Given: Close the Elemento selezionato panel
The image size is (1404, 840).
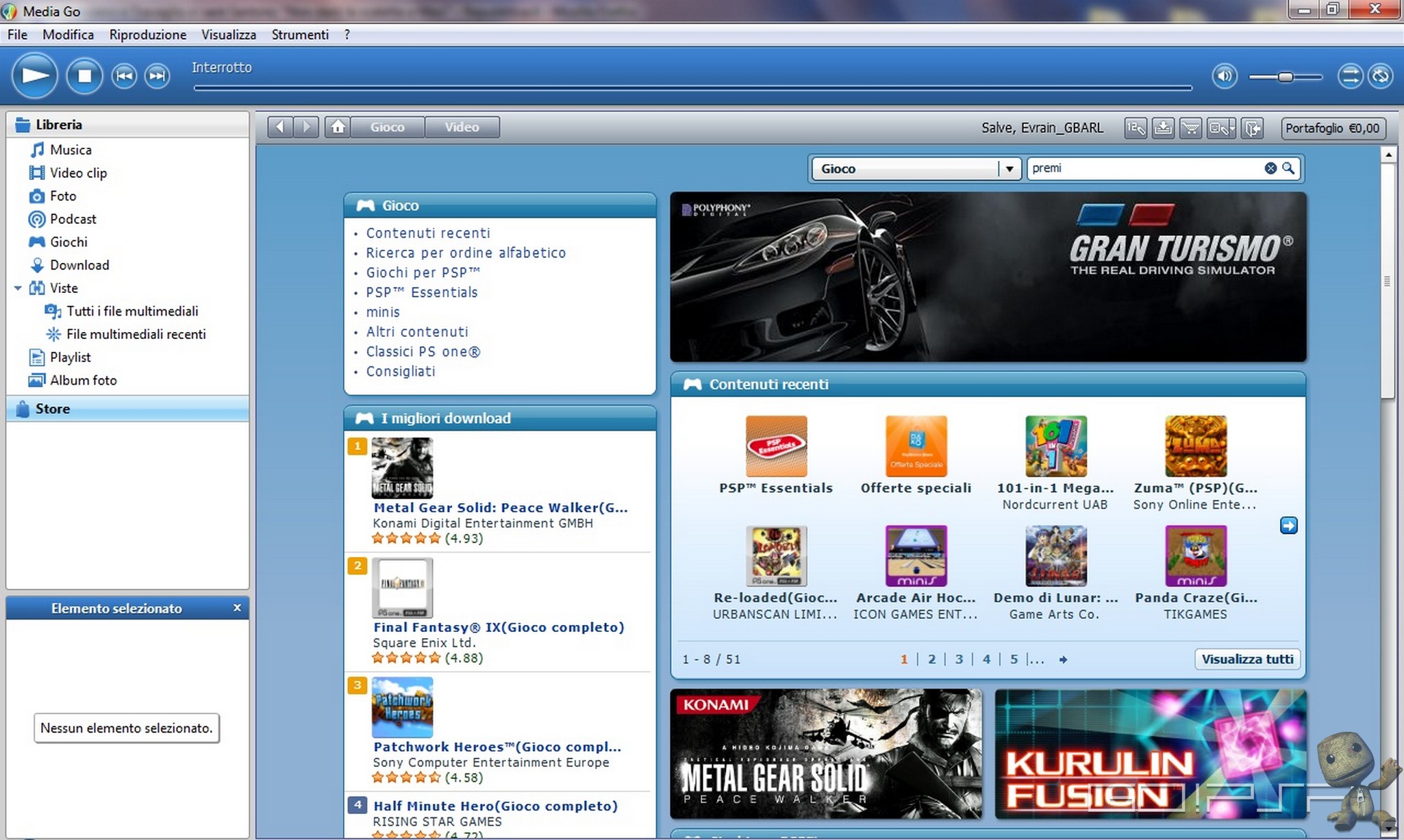Looking at the screenshot, I should [237, 608].
